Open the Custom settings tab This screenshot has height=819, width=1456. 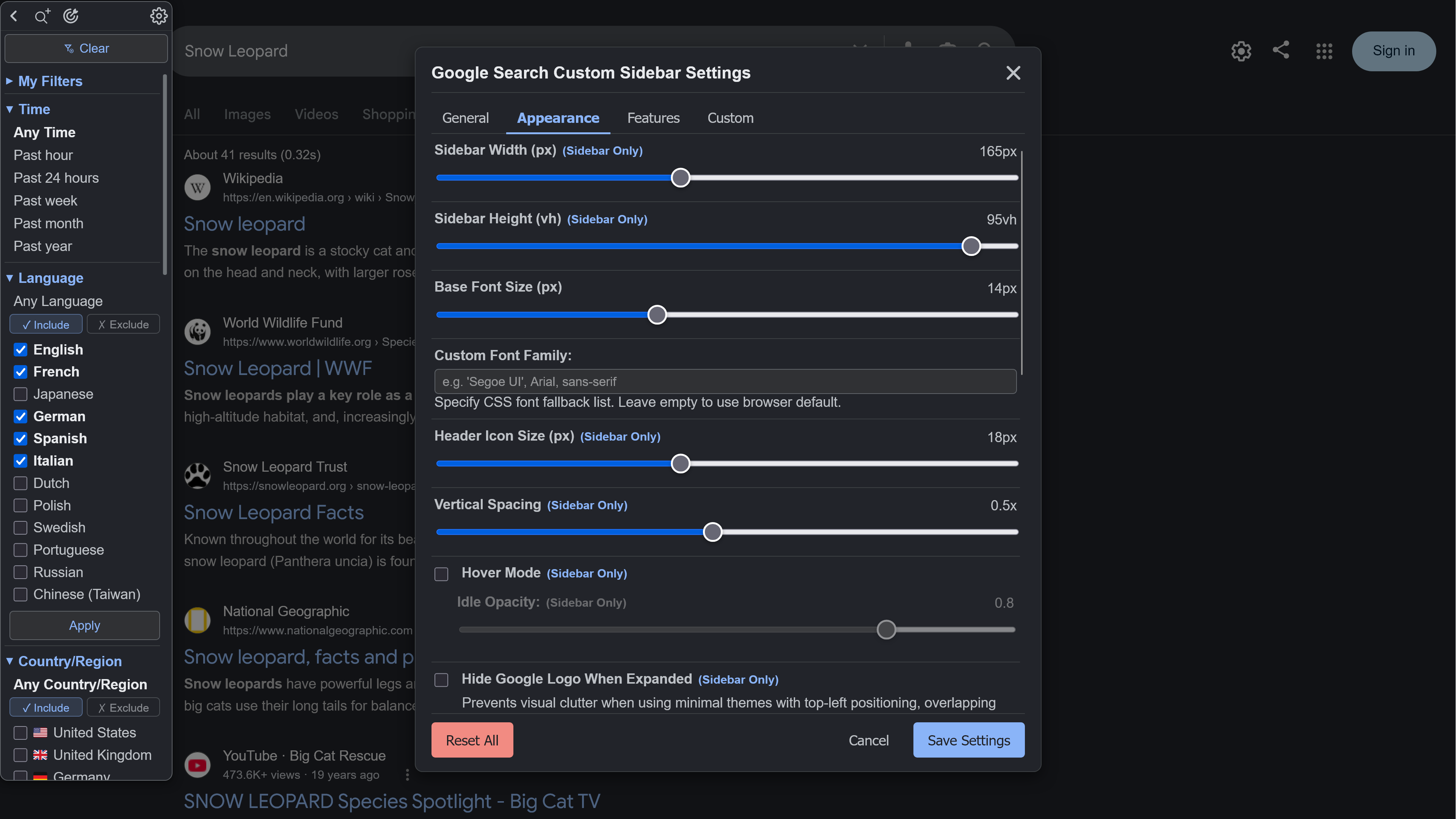point(730,118)
